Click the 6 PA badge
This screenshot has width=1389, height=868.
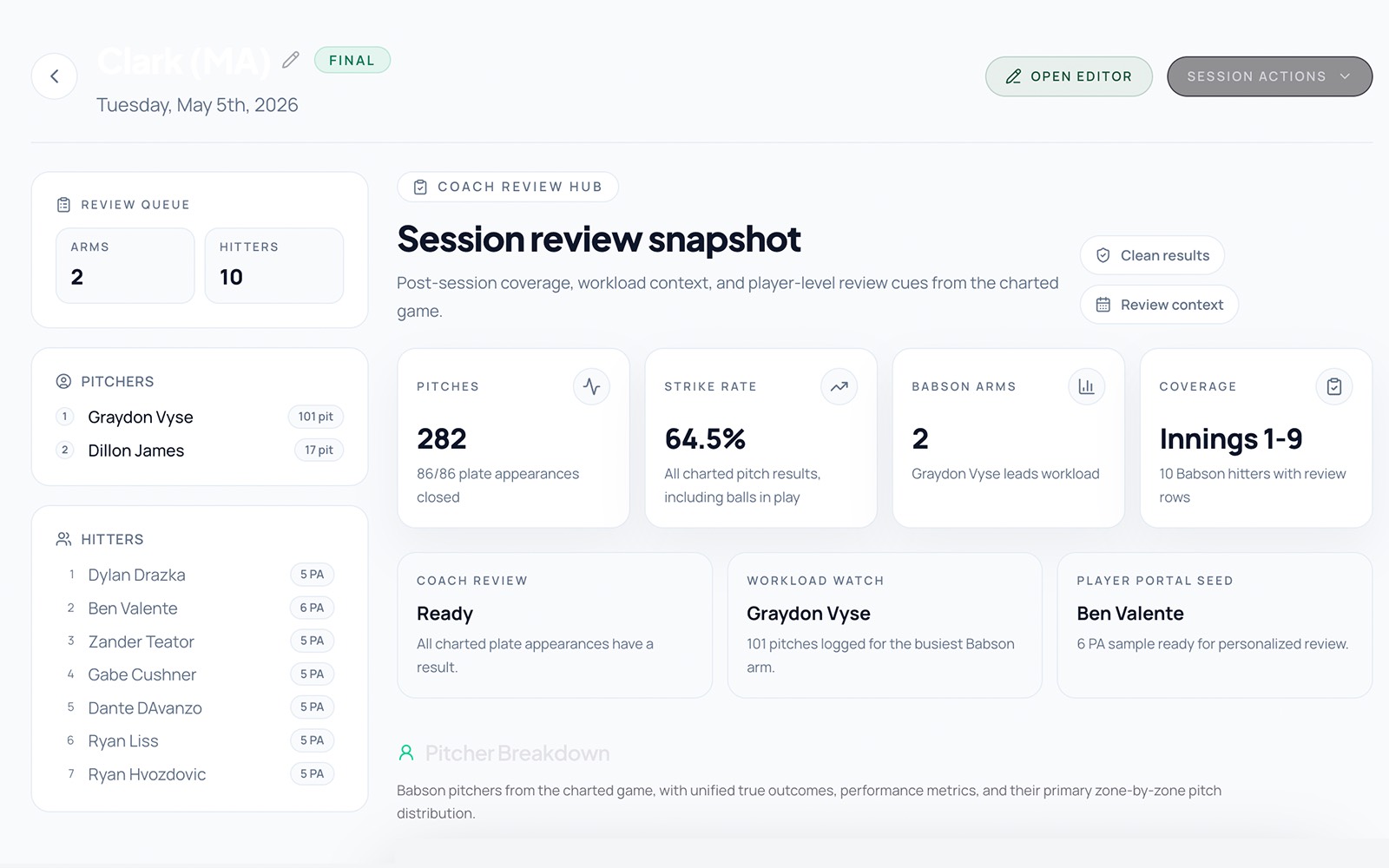click(x=312, y=608)
